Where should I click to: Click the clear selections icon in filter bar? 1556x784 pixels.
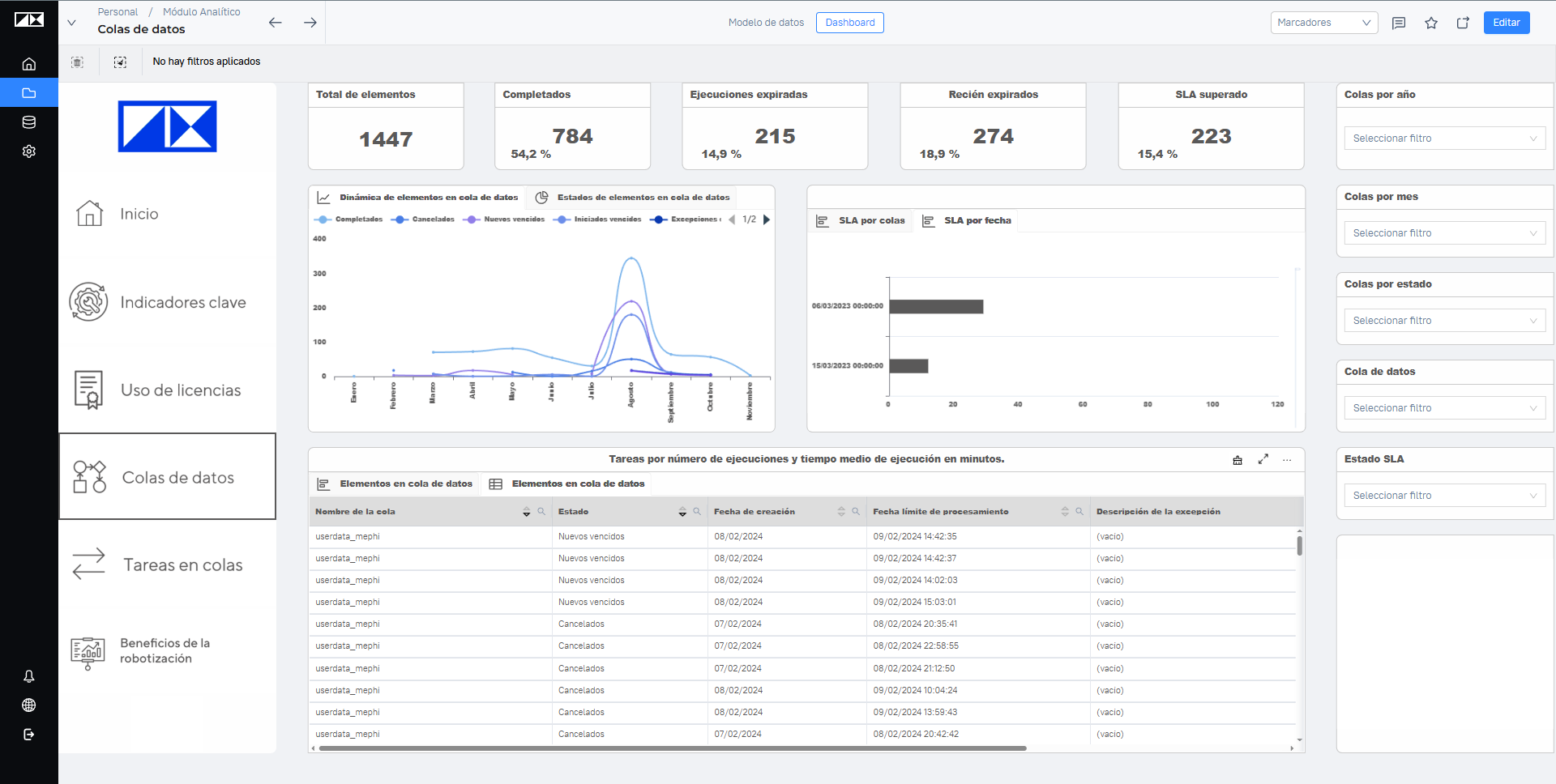click(x=78, y=62)
